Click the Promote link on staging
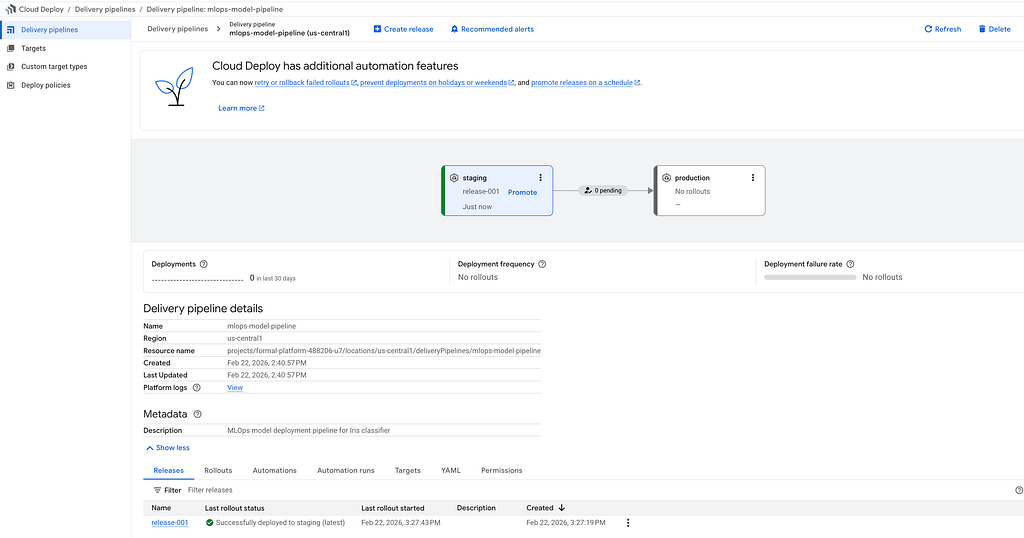The image size is (1024, 538). tap(522, 192)
